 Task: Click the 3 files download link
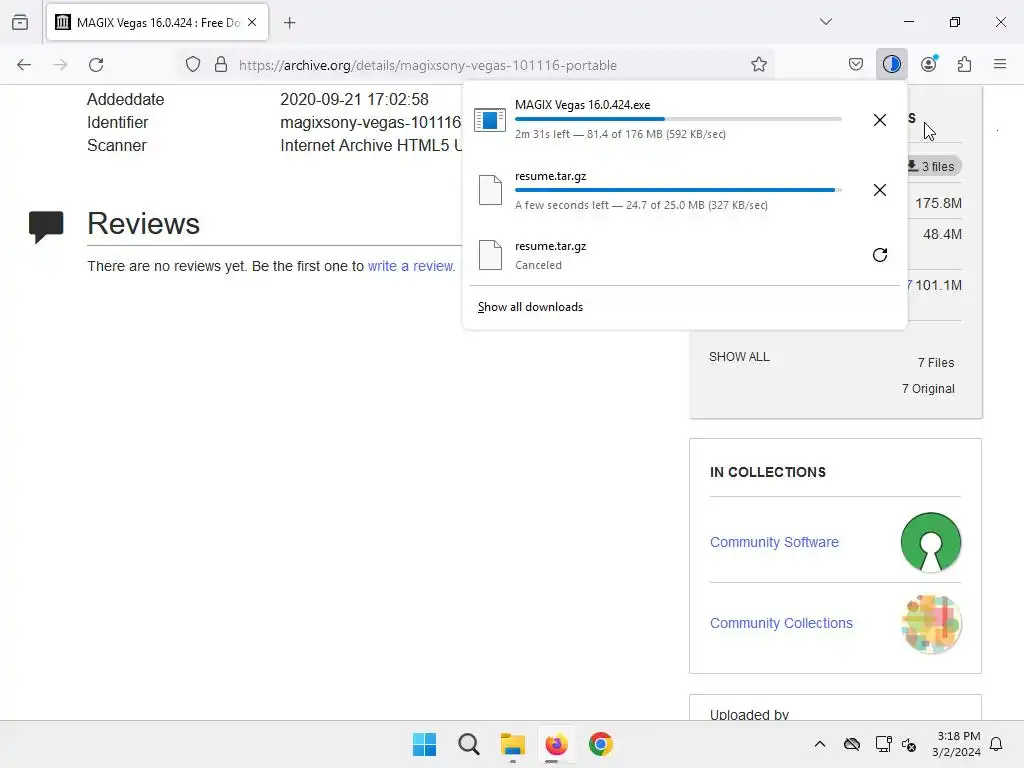[x=931, y=167]
